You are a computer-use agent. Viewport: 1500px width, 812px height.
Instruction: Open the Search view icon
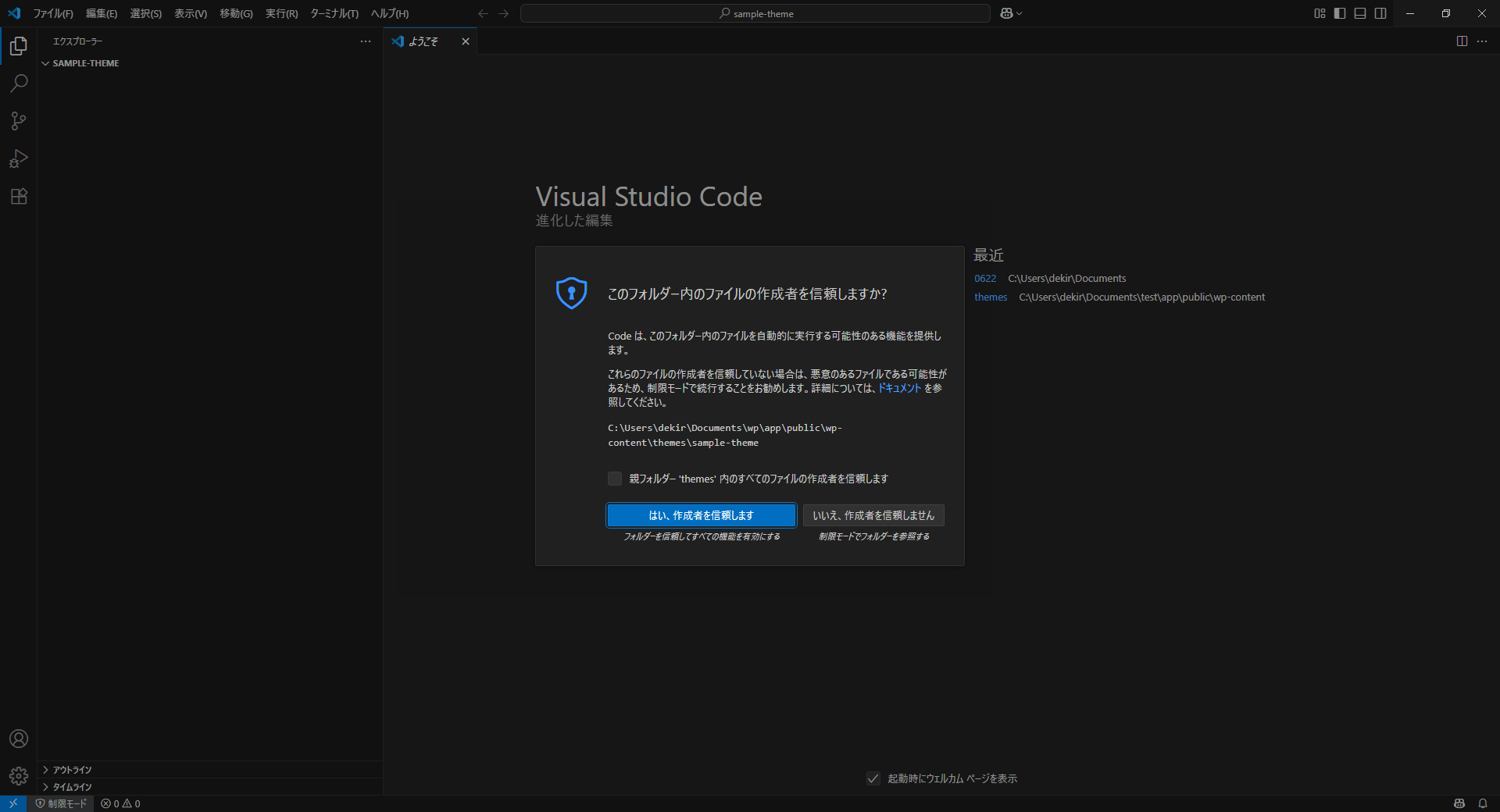(x=19, y=84)
